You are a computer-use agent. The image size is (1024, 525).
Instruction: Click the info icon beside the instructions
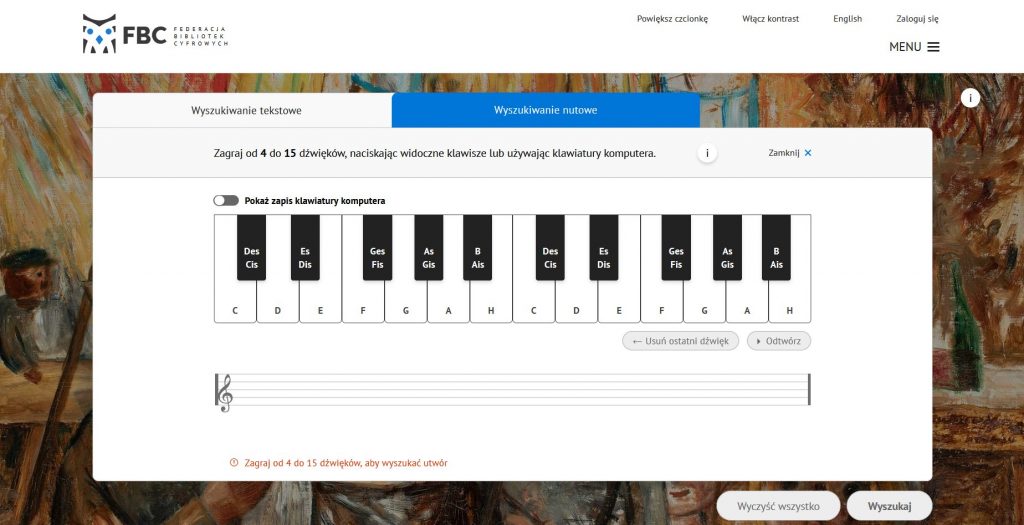coord(707,153)
